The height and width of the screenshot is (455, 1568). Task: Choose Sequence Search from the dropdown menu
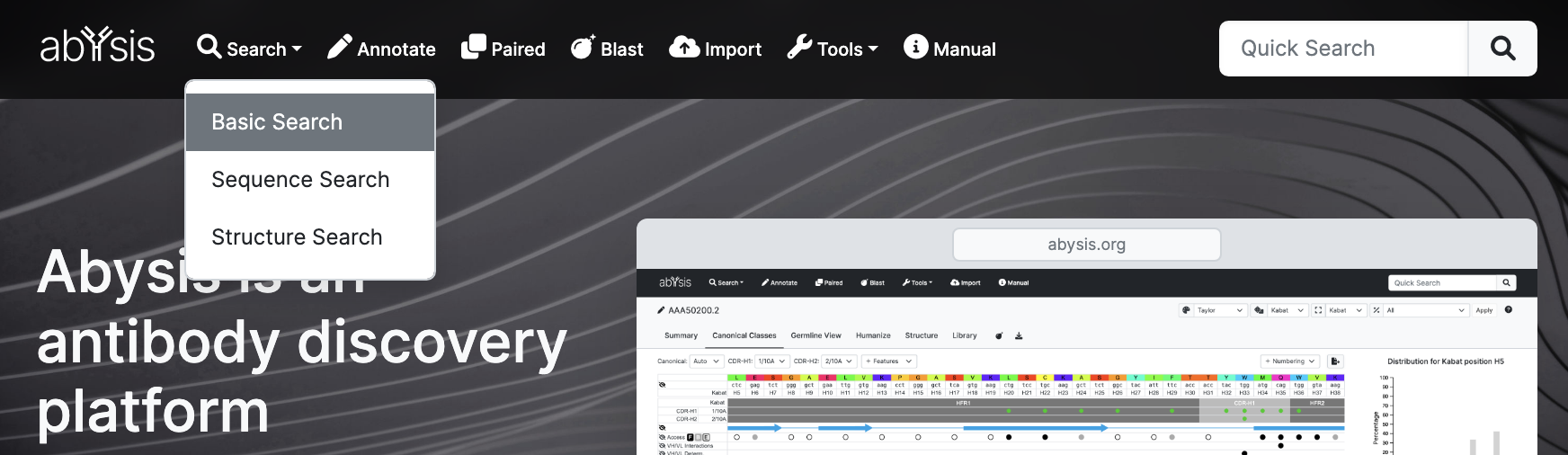tap(310, 180)
